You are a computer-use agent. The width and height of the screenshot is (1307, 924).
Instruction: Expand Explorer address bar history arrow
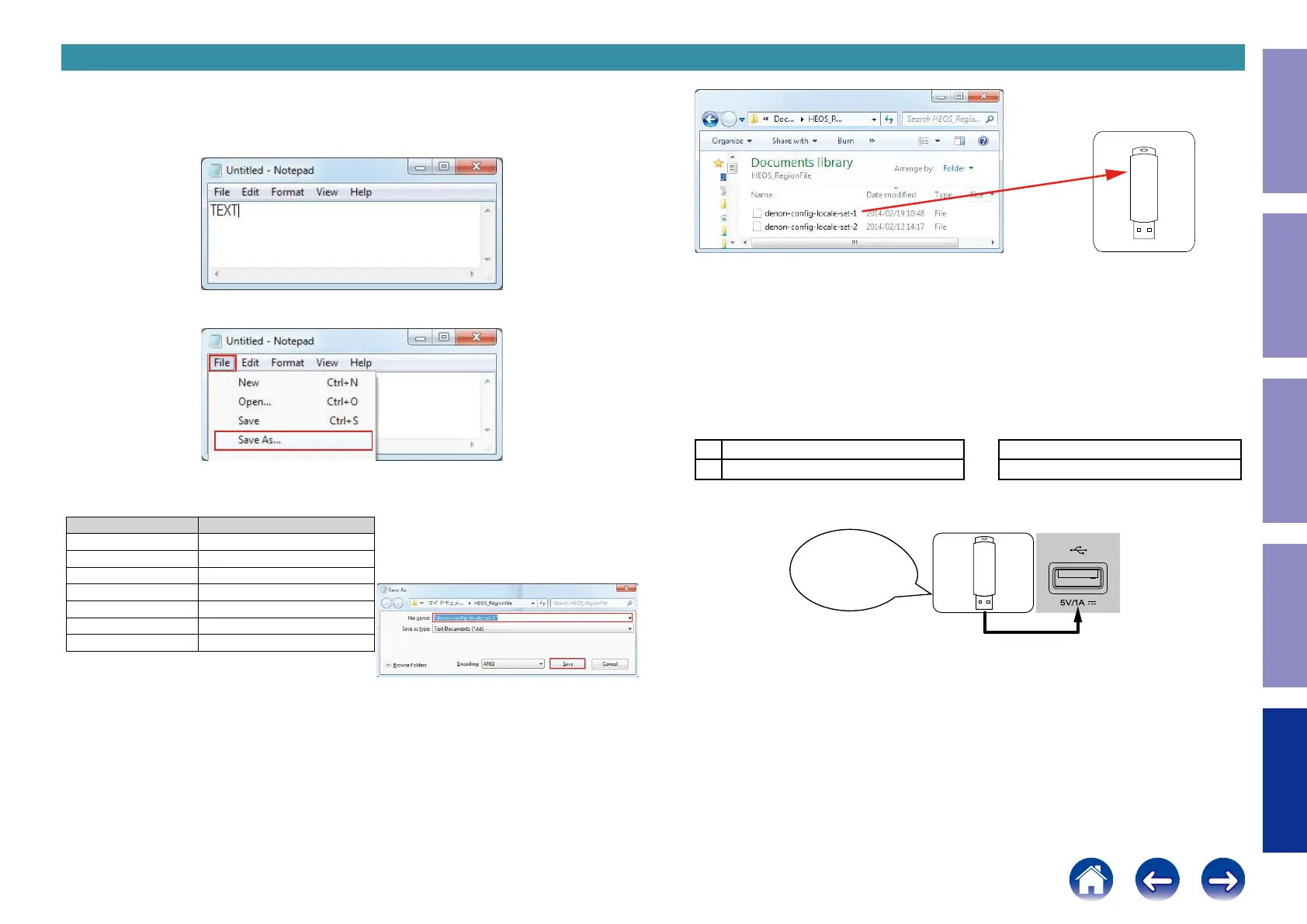tap(874, 119)
